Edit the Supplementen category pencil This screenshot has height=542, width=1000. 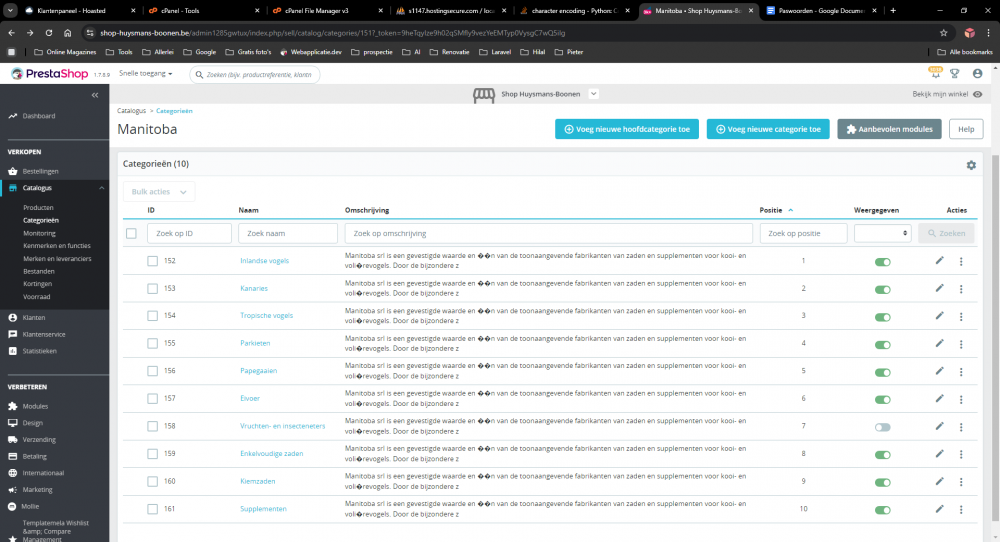939,509
